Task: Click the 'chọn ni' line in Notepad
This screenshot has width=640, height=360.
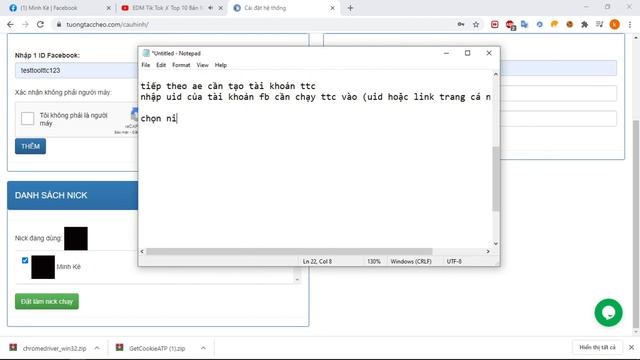Action: 159,119
